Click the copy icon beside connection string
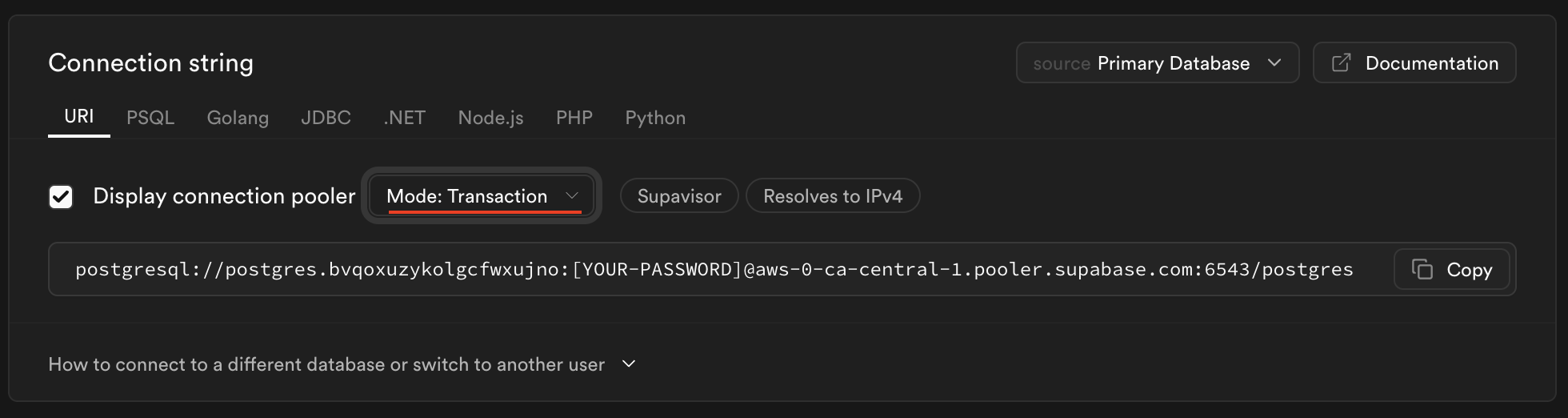 pyautogui.click(x=1422, y=269)
